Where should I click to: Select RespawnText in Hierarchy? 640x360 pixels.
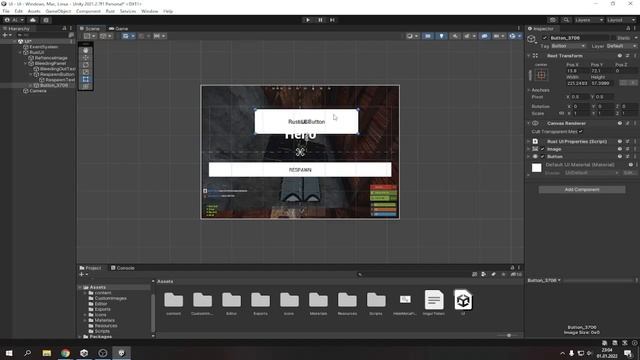pos(60,80)
